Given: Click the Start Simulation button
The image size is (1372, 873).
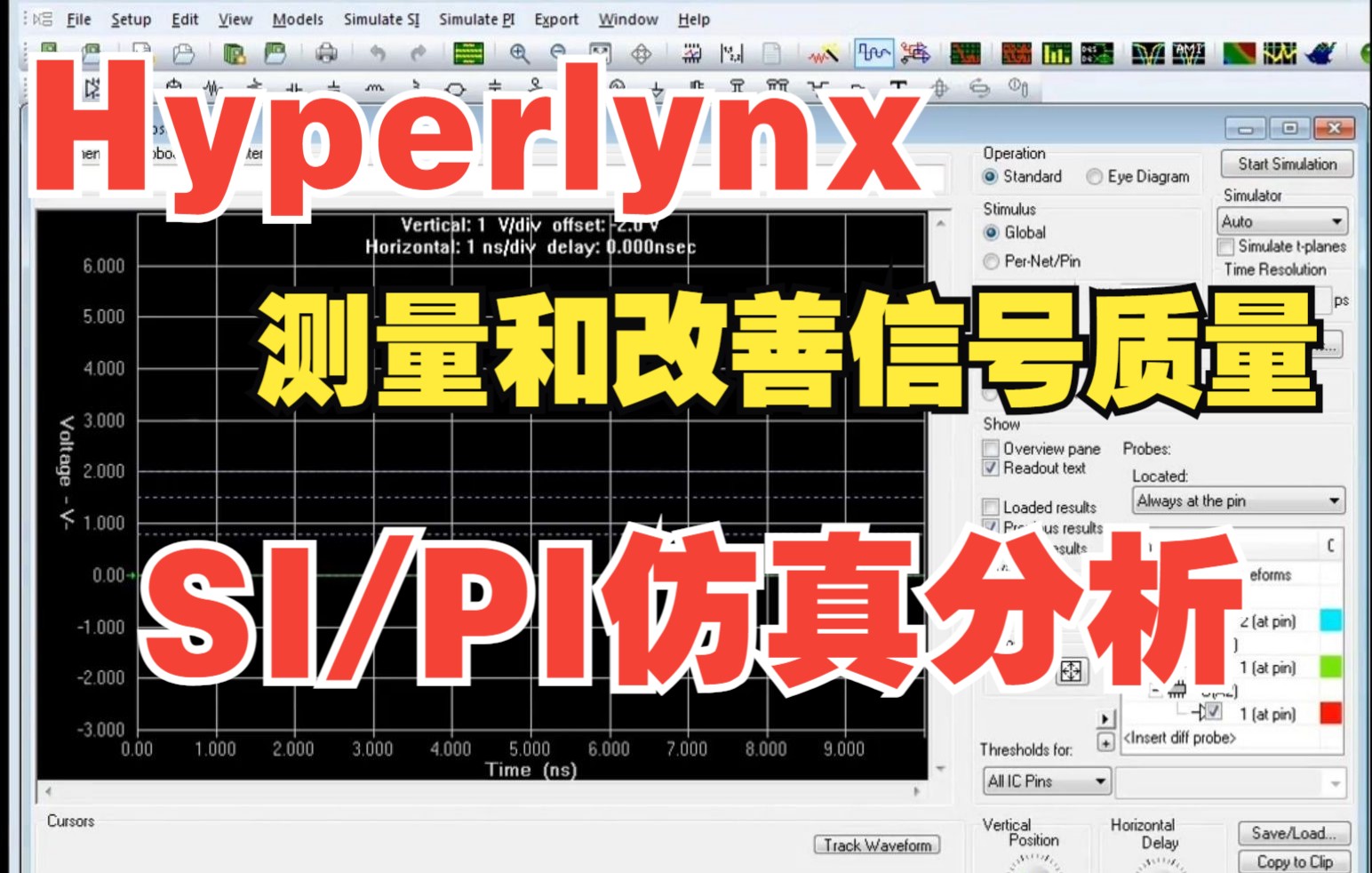Looking at the screenshot, I should point(1286,164).
